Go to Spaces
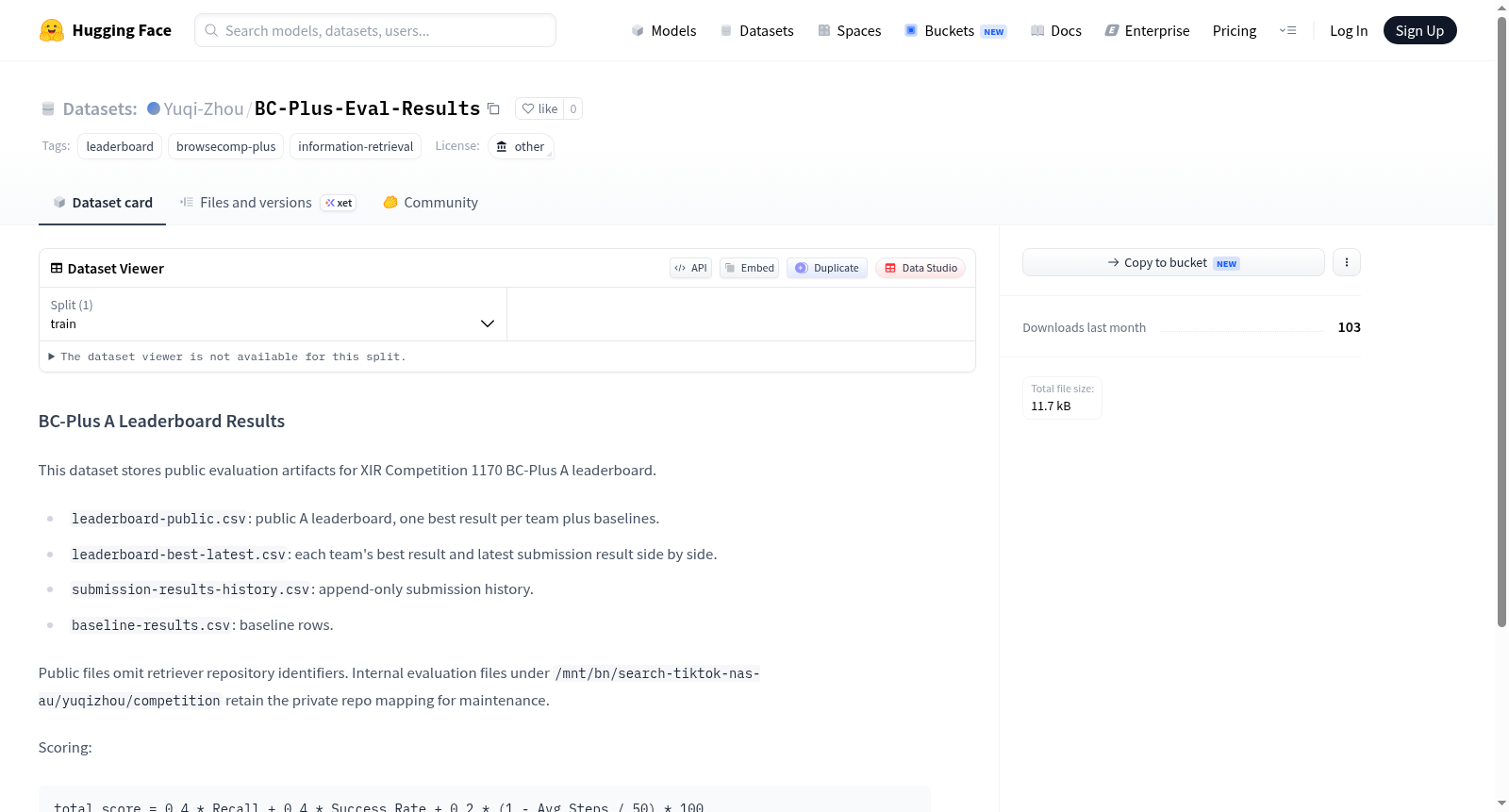Image resolution: width=1509 pixels, height=812 pixels. point(849,30)
